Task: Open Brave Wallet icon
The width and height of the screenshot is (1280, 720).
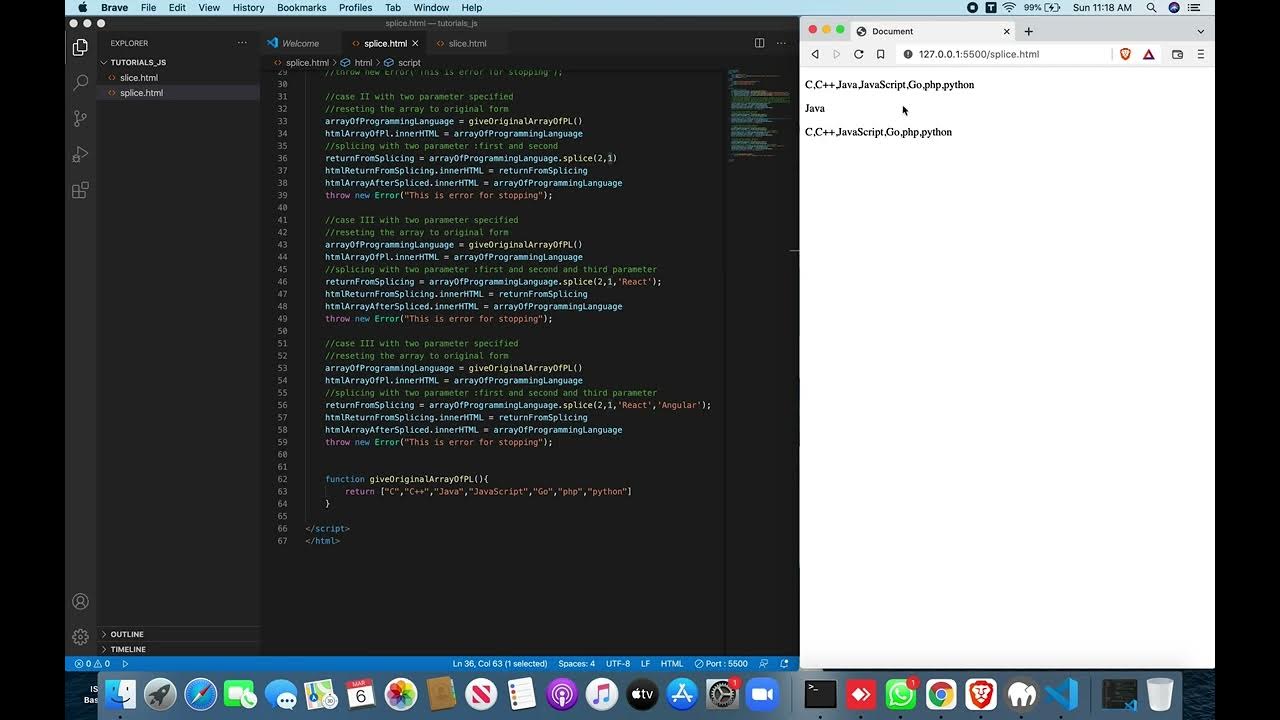Action: point(1177,54)
